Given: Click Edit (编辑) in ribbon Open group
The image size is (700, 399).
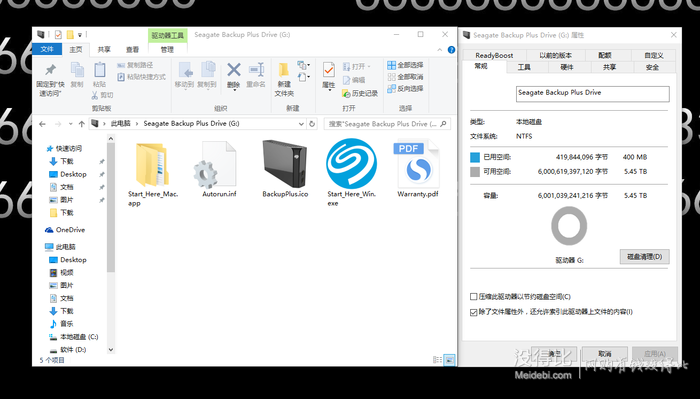Looking at the screenshot, I should click(354, 80).
